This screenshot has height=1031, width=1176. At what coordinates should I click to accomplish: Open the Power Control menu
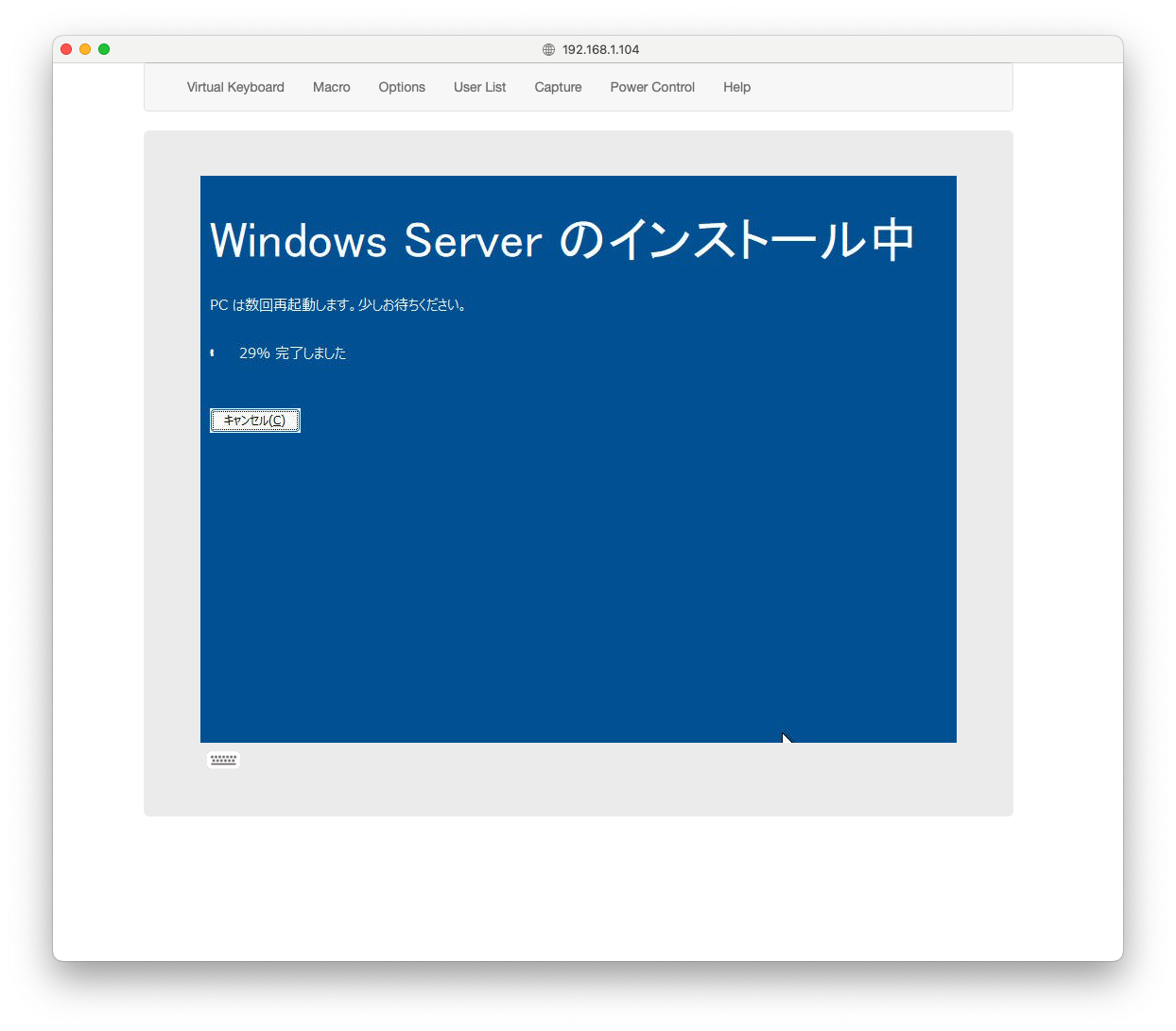click(652, 87)
